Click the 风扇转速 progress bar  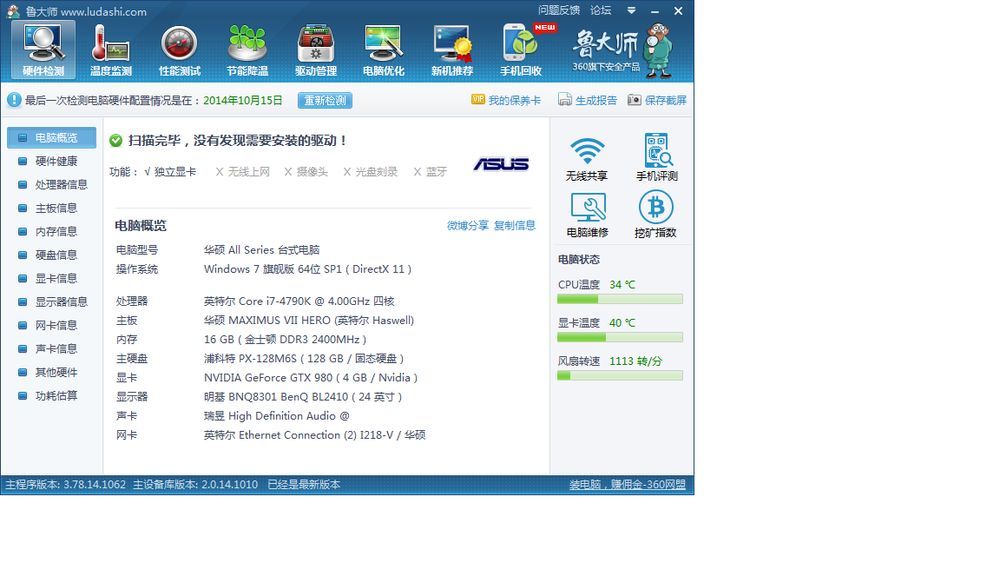(620, 376)
